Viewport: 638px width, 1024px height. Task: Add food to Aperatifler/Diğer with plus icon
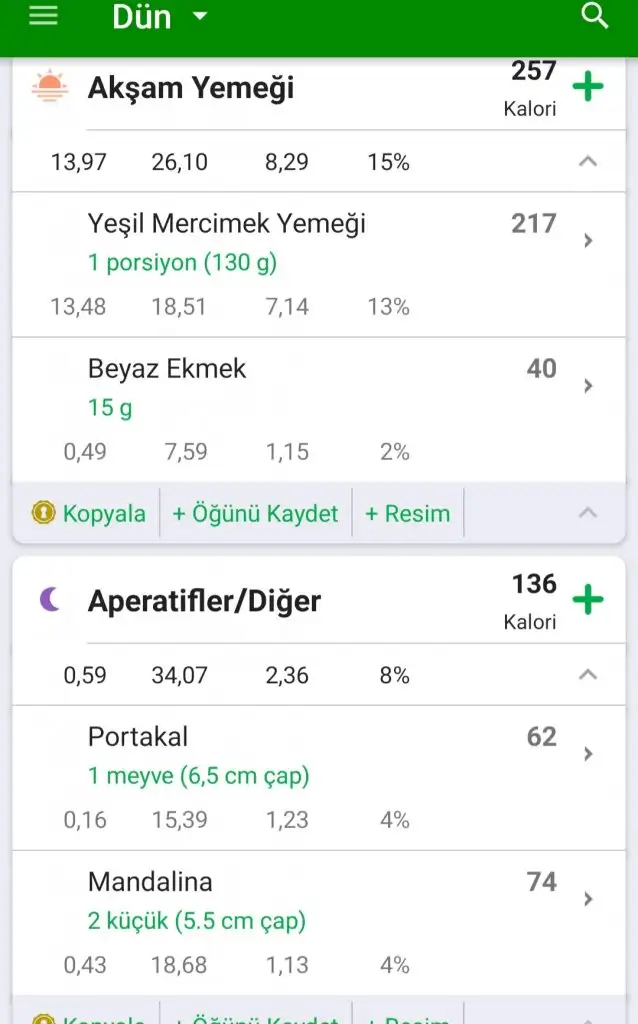[x=588, y=600]
